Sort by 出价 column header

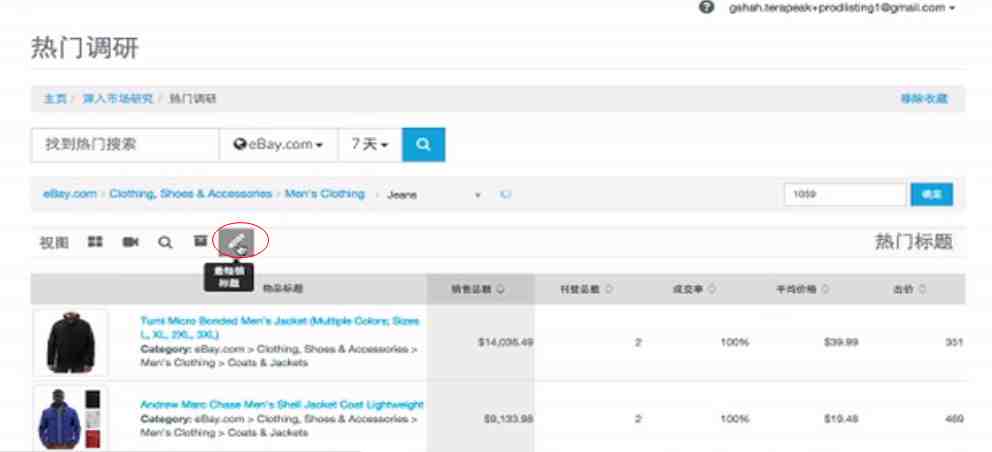909,289
